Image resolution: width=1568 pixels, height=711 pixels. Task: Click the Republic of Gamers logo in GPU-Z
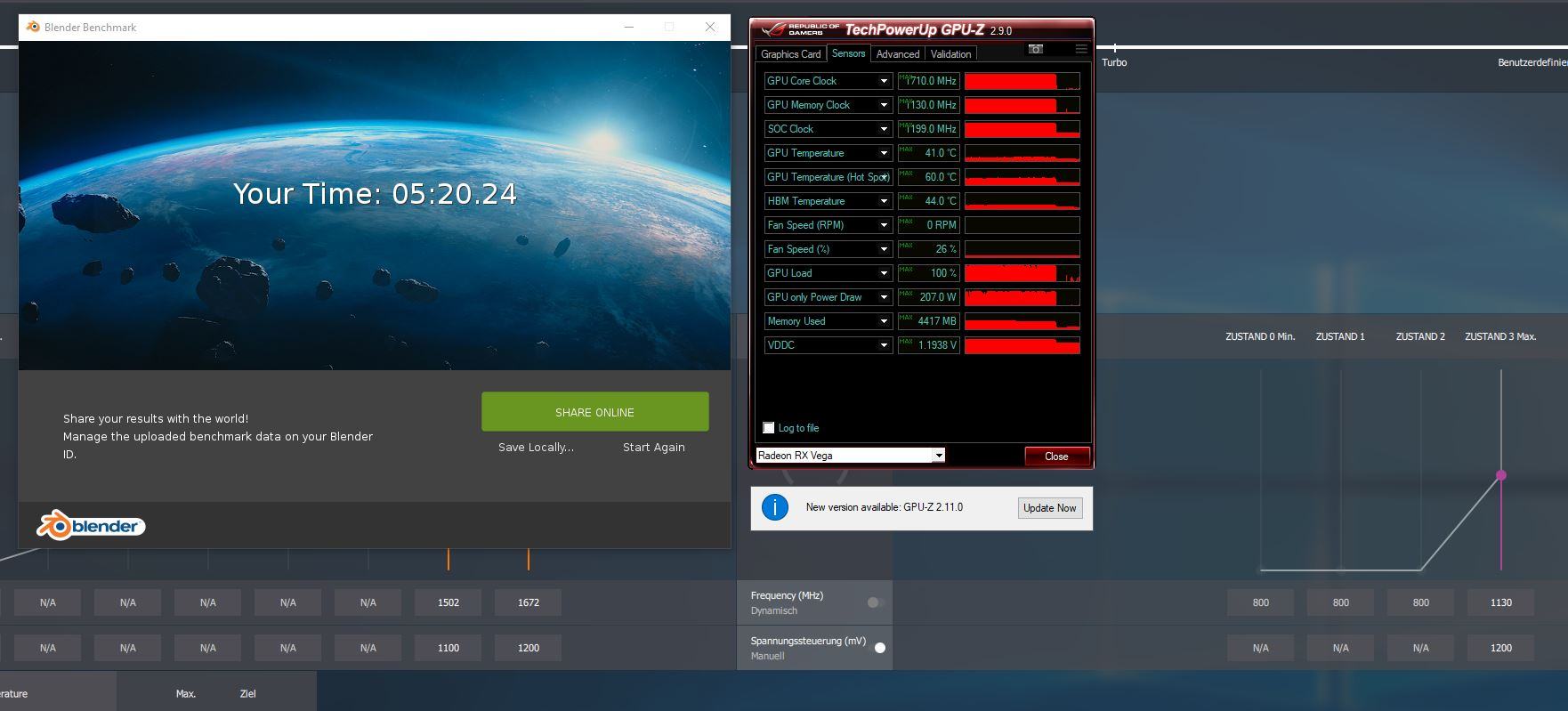(800, 29)
